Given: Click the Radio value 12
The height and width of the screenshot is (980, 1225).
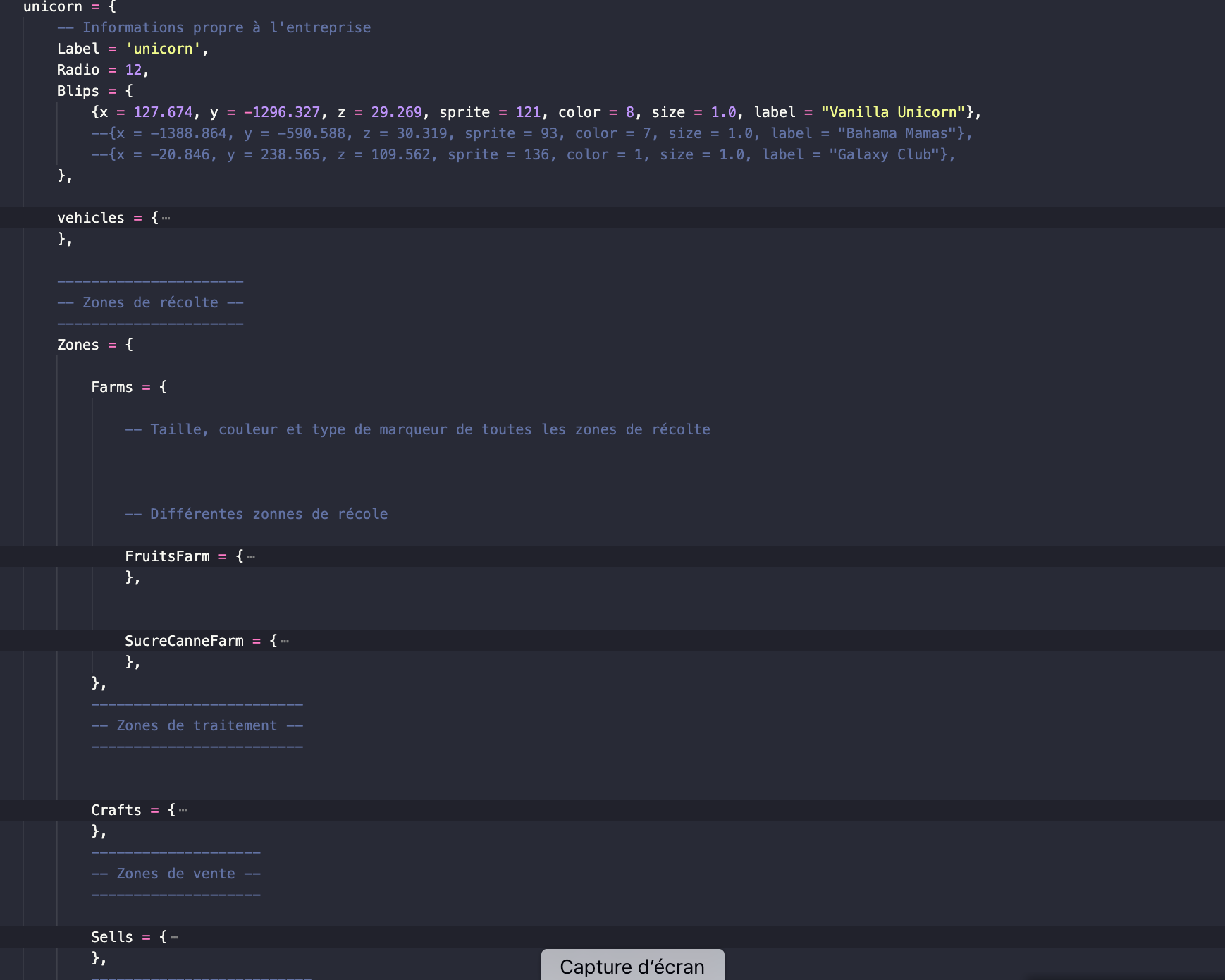Looking at the screenshot, I should coord(133,70).
